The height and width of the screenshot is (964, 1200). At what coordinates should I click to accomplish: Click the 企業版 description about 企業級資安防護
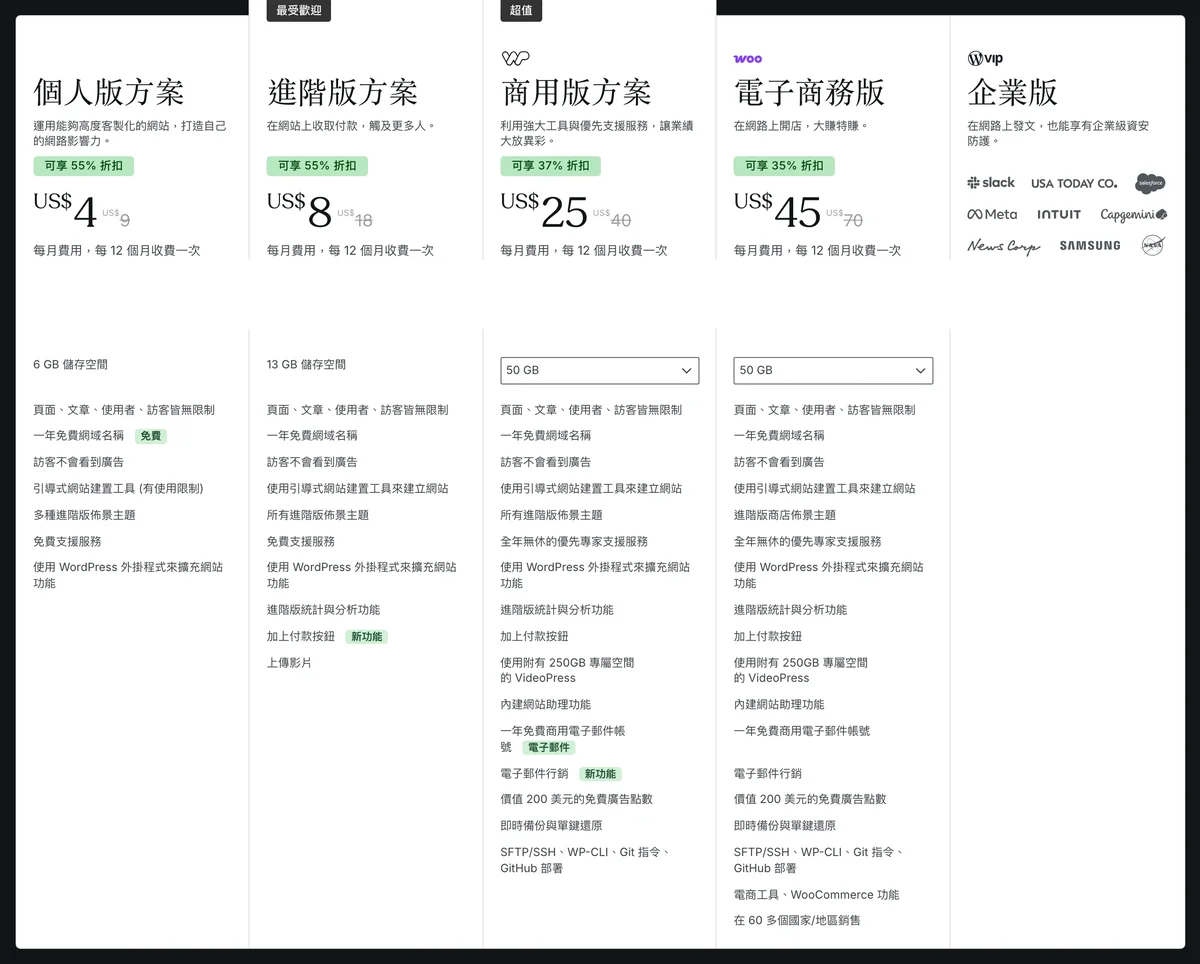[x=1058, y=133]
